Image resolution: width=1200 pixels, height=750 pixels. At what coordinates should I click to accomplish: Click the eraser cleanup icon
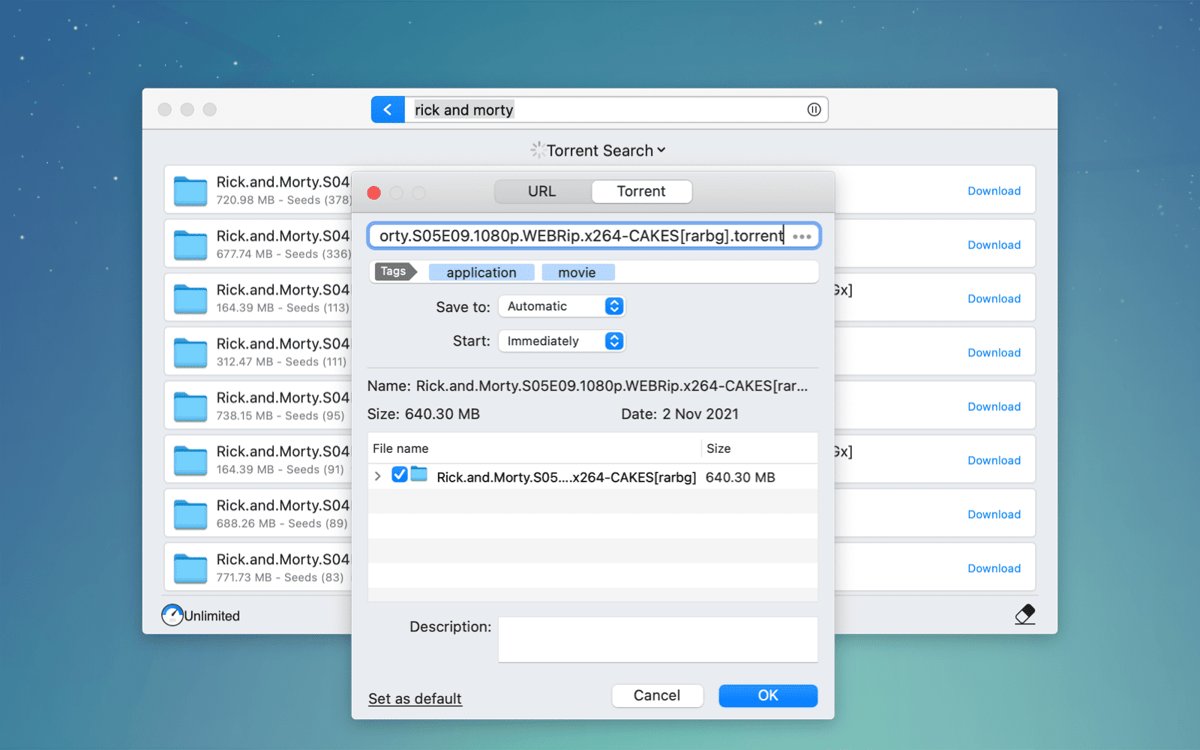[x=1024, y=615]
